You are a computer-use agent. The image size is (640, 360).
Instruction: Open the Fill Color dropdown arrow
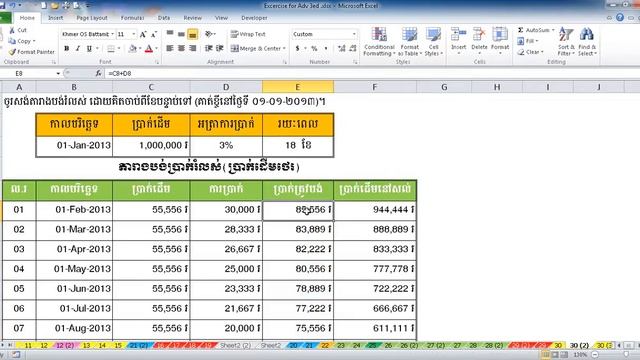(140, 49)
